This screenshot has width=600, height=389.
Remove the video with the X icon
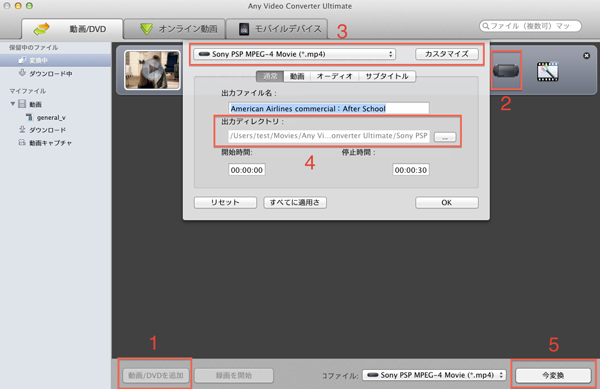point(586,56)
